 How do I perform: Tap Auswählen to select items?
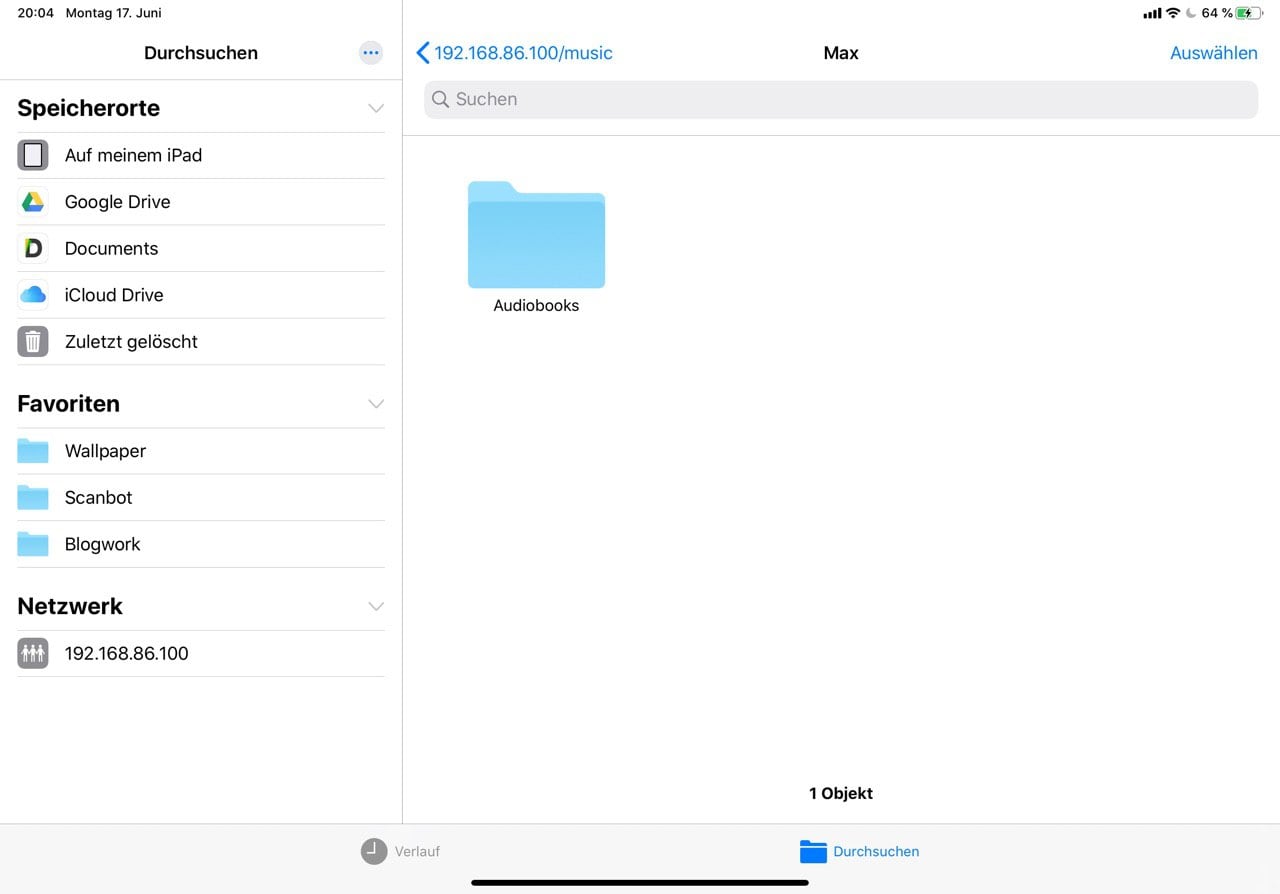1214,53
